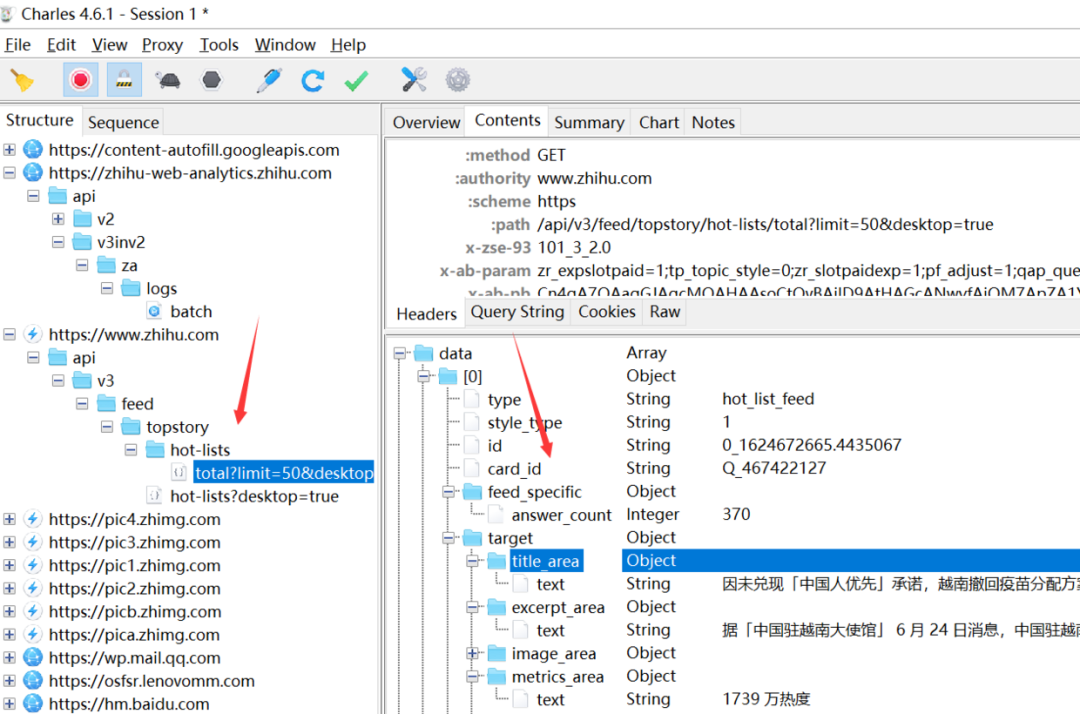Image resolution: width=1080 pixels, height=714 pixels.
Task: Expand the v2 folder node
Action: pos(58,219)
